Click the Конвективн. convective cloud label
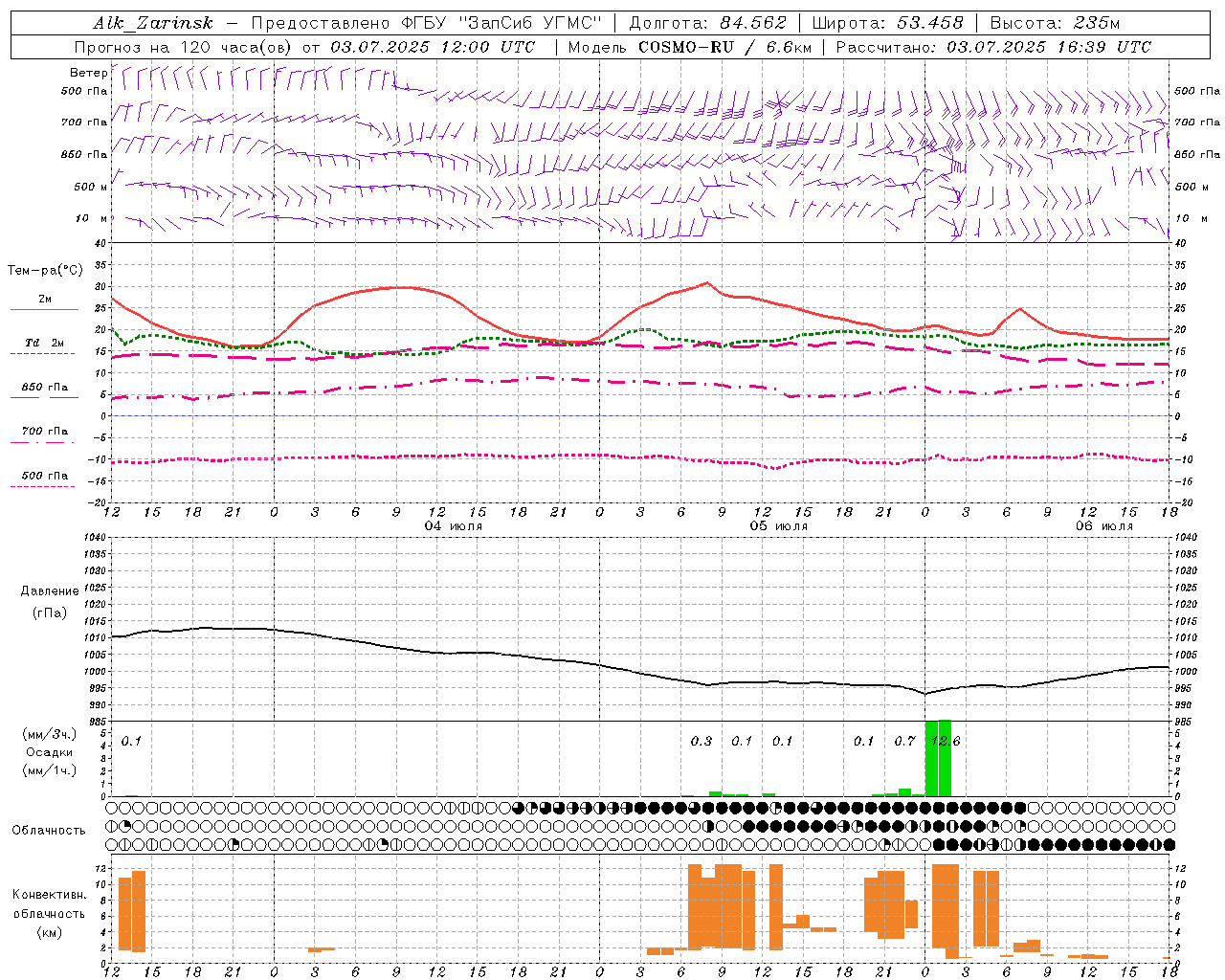Screen dimensions: 1225x980 [x=49, y=895]
